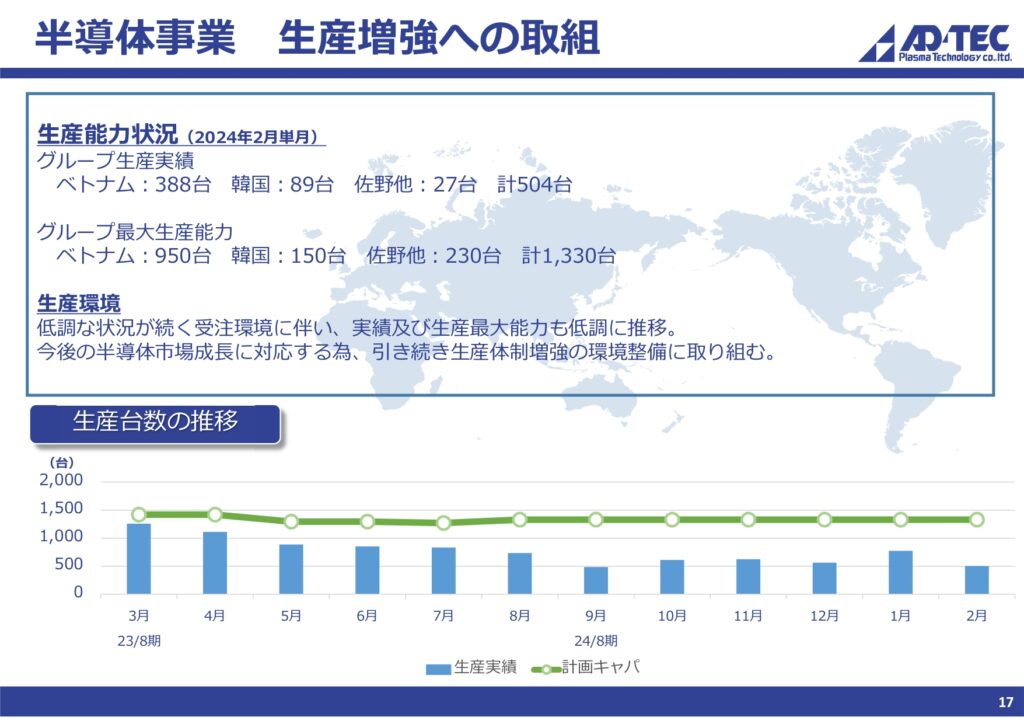Click the total 計504台
The width and height of the screenshot is (1024, 724).
[x=535, y=184]
